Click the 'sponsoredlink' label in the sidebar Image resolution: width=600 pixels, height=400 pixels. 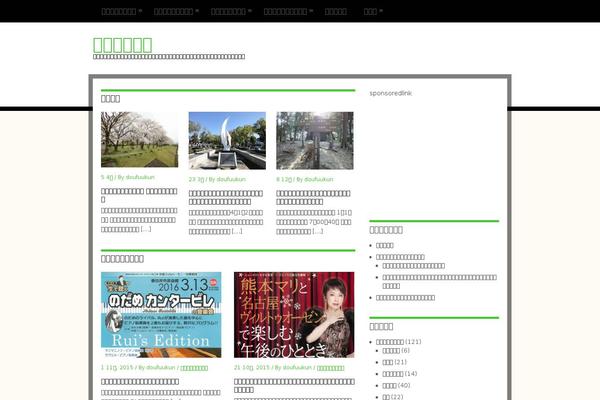[x=390, y=93]
